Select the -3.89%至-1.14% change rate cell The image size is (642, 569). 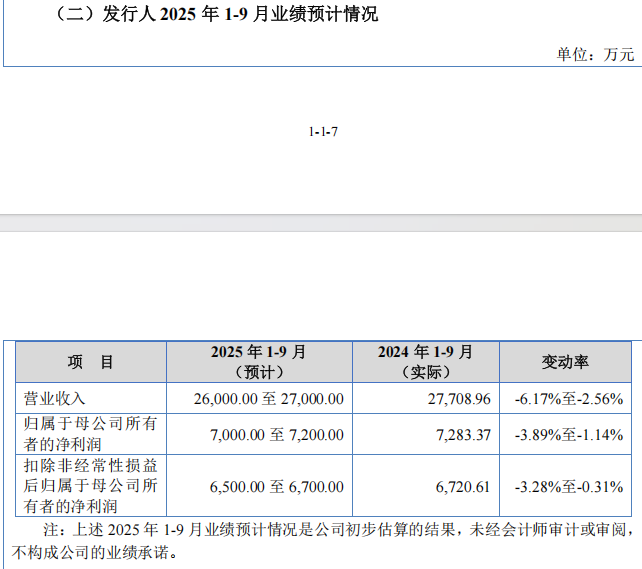click(568, 435)
